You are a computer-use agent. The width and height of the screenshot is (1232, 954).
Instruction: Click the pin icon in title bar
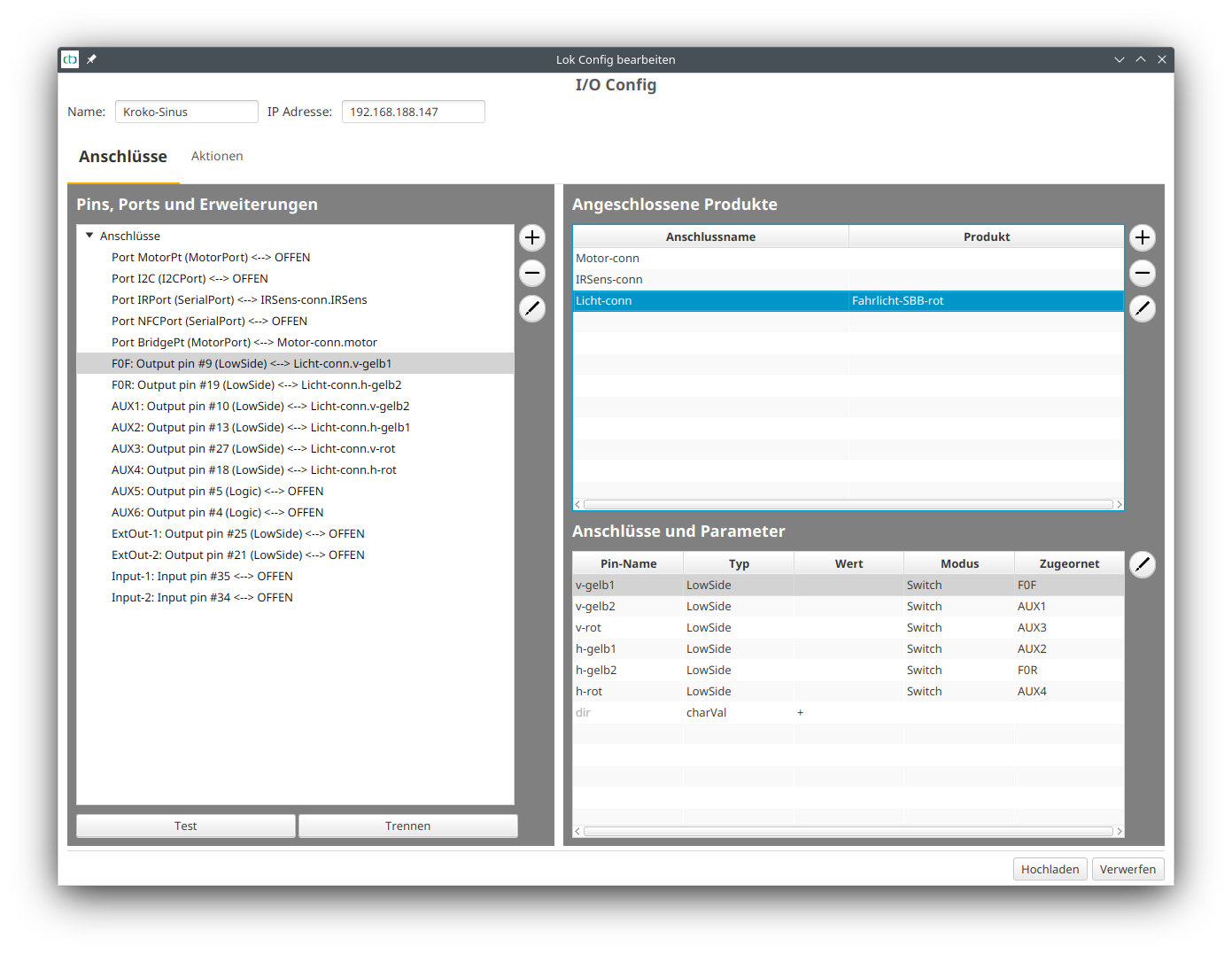91,59
